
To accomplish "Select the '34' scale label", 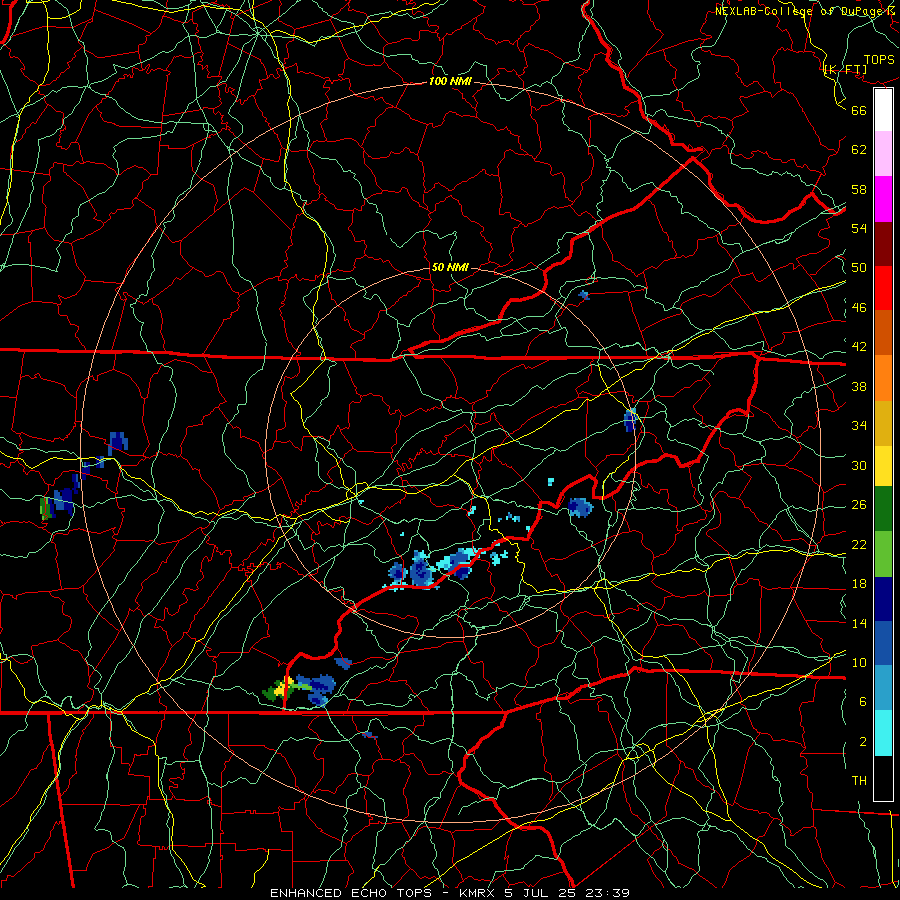I will (859, 426).
